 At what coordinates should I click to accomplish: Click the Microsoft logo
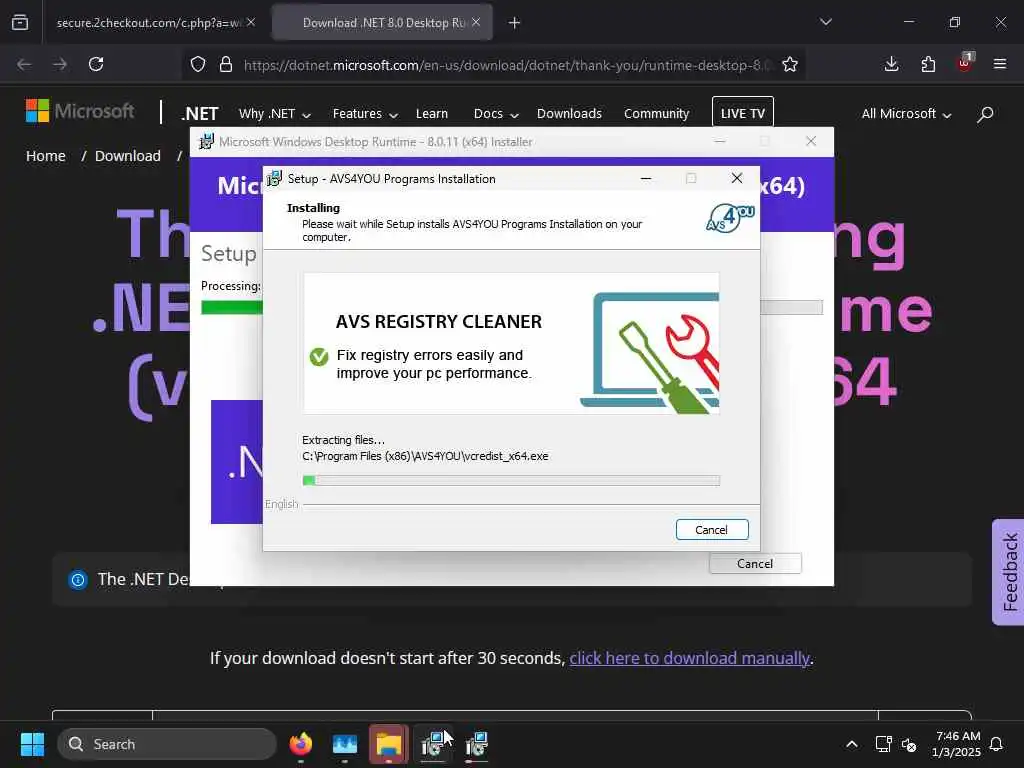(80, 111)
